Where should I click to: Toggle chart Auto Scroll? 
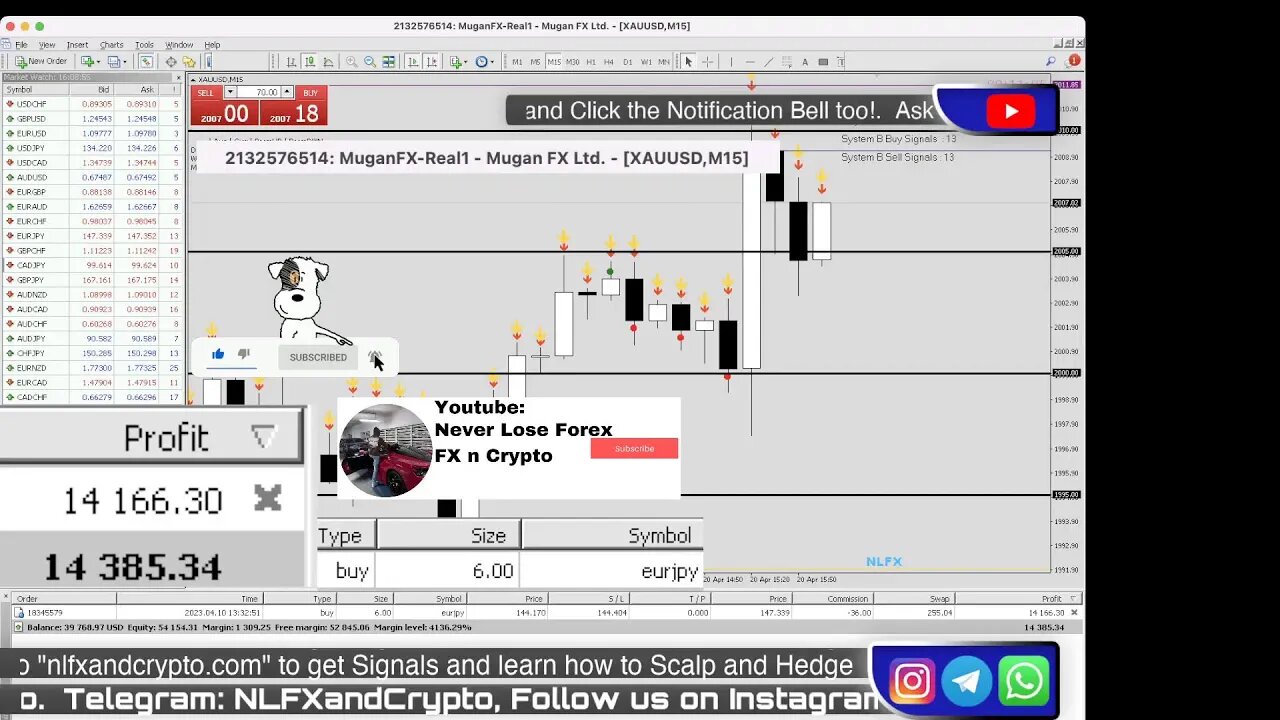tap(413, 61)
